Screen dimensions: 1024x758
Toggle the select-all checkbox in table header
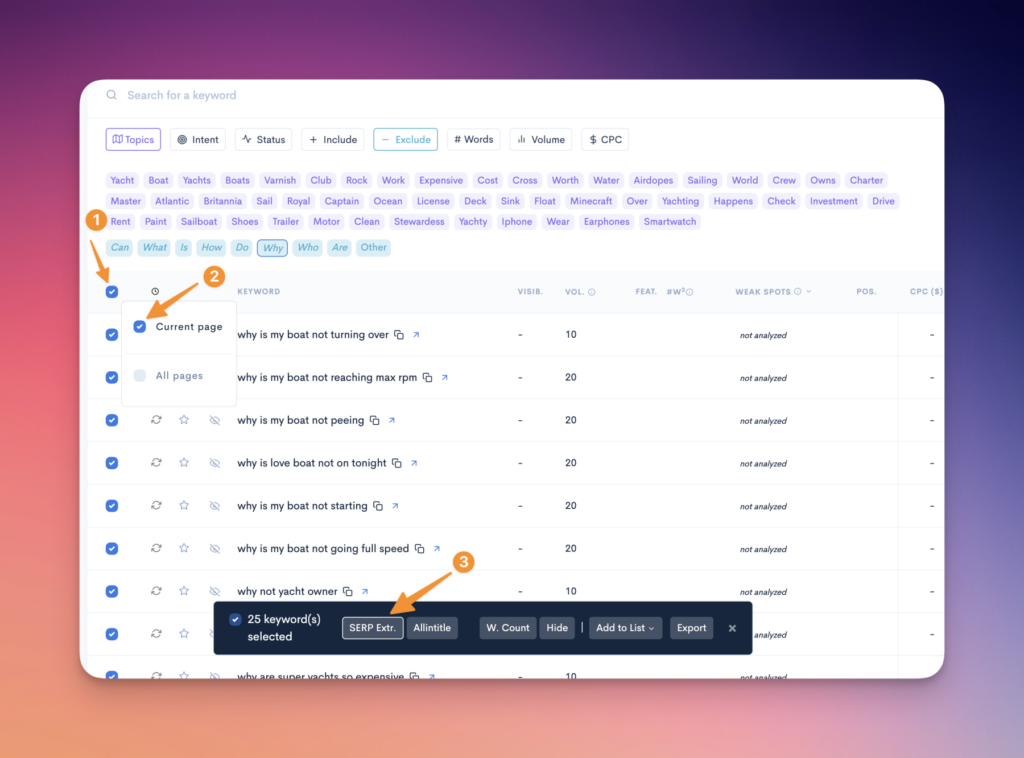[x=112, y=292]
